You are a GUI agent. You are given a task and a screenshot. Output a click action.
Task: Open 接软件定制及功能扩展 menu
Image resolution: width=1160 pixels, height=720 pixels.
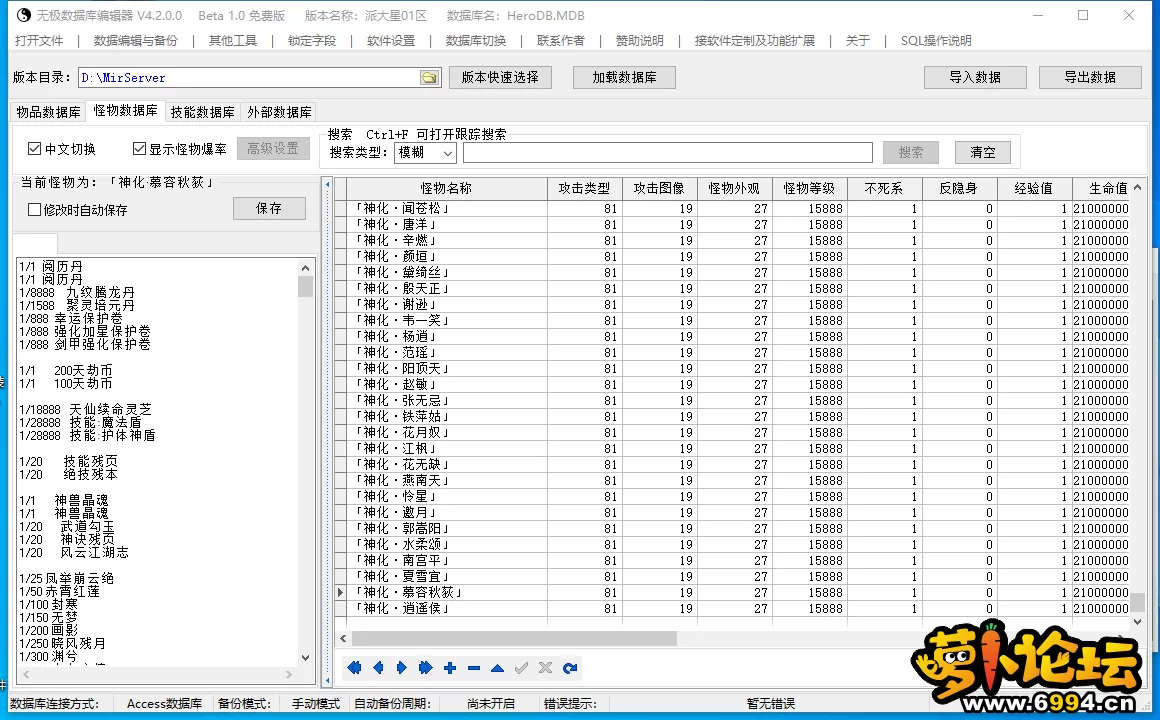tap(755, 41)
